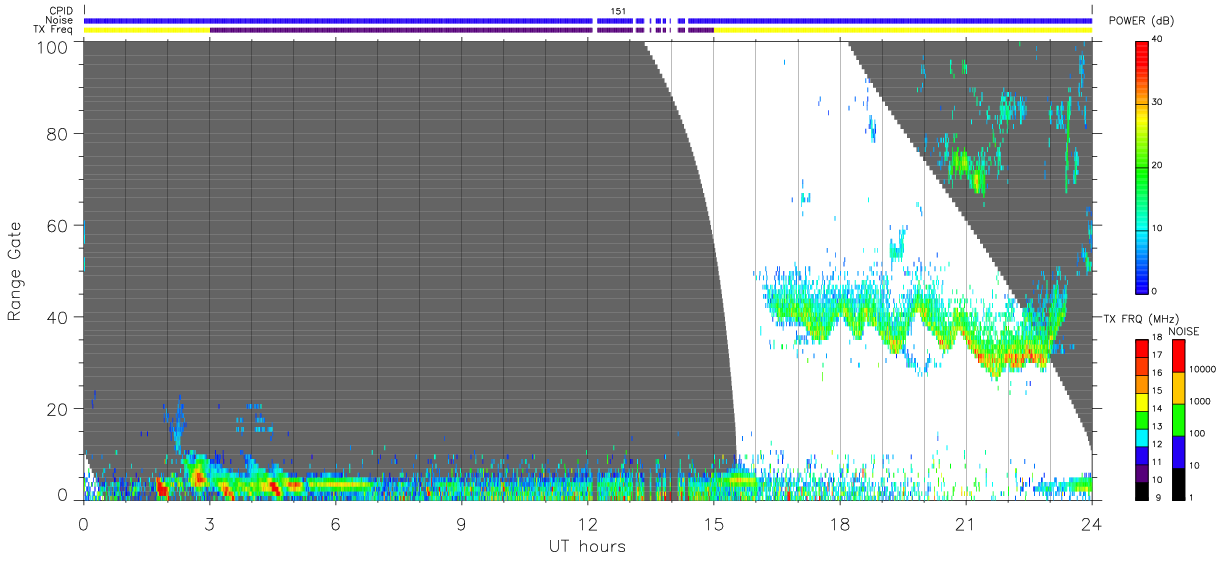Click the NOISE colorbar
Image resolution: width=1228 pixels, height=567 pixels.
click(x=1178, y=419)
